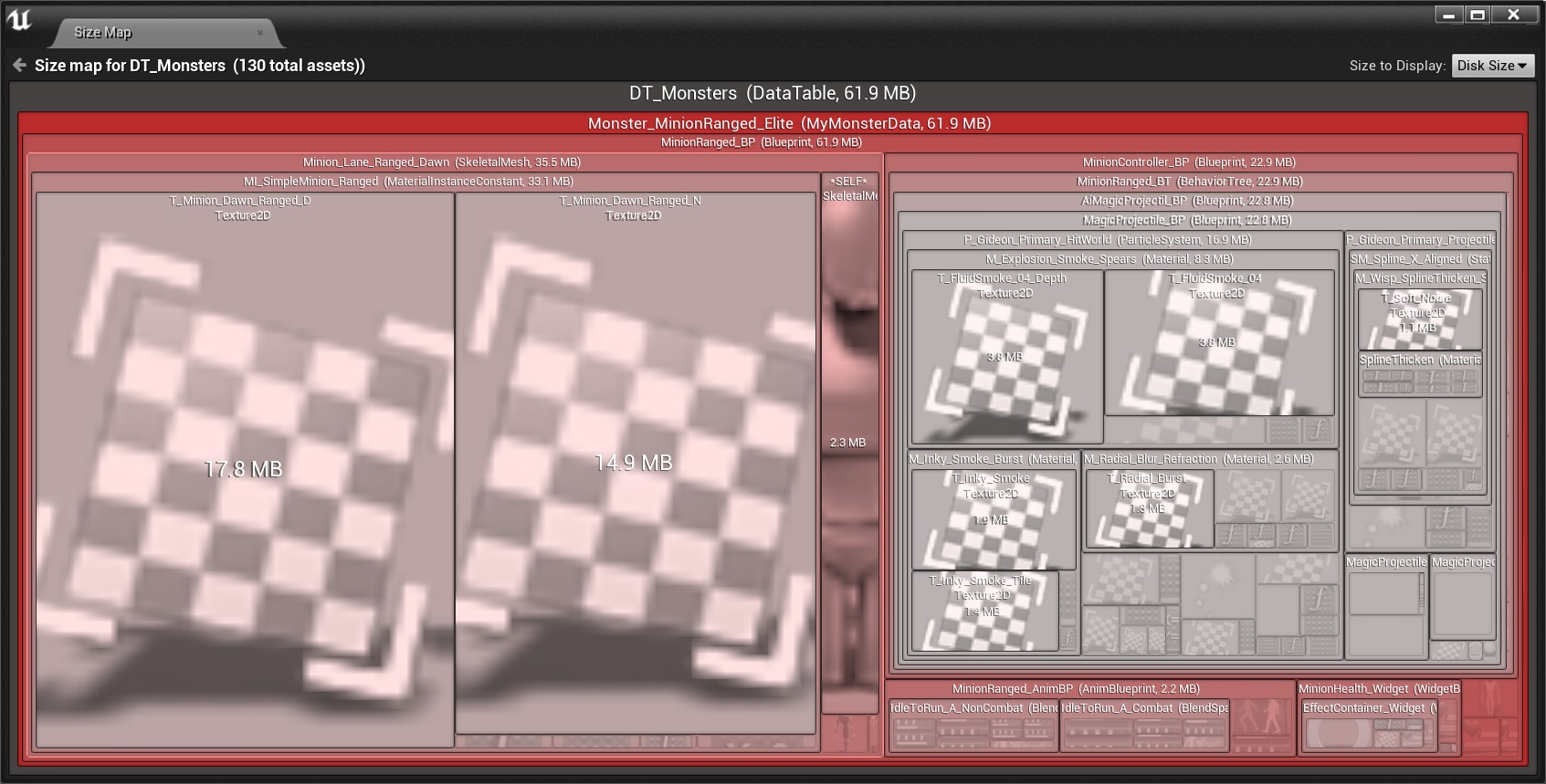Select the P_Gideon_Primary_Projectile node
This screenshot has width=1546, height=784.
point(1421,240)
